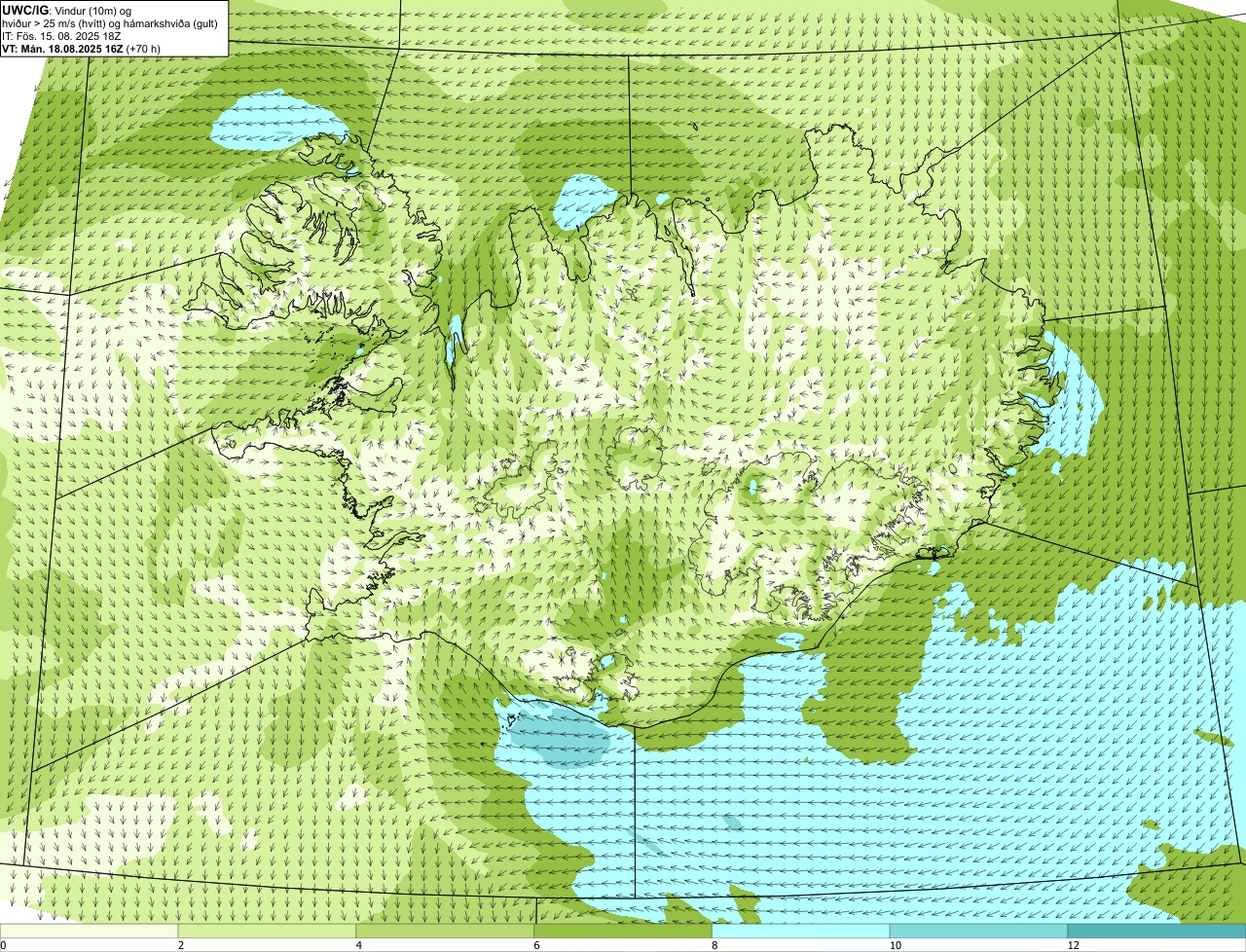1246x952 pixels.
Task: Click the title line 'UWC/IG: Vindur (10m) og'
Action: click(67, 10)
